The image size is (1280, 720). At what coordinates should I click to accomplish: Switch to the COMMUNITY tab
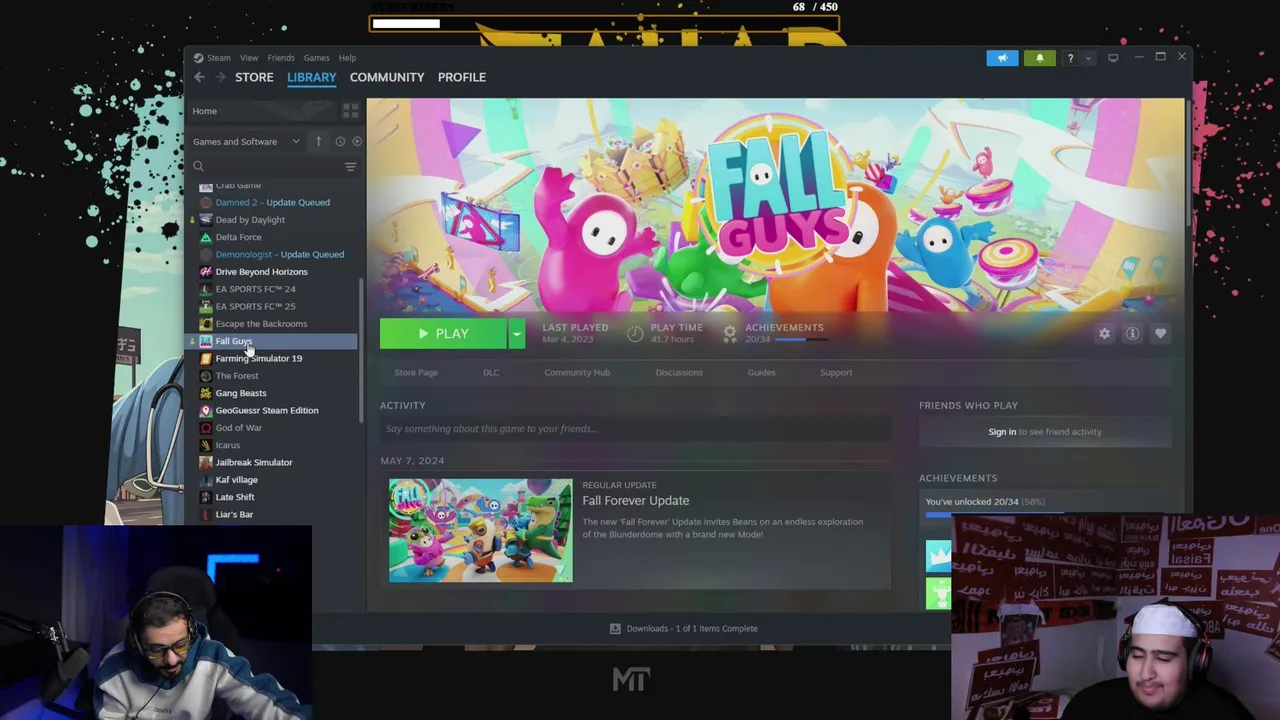point(387,77)
